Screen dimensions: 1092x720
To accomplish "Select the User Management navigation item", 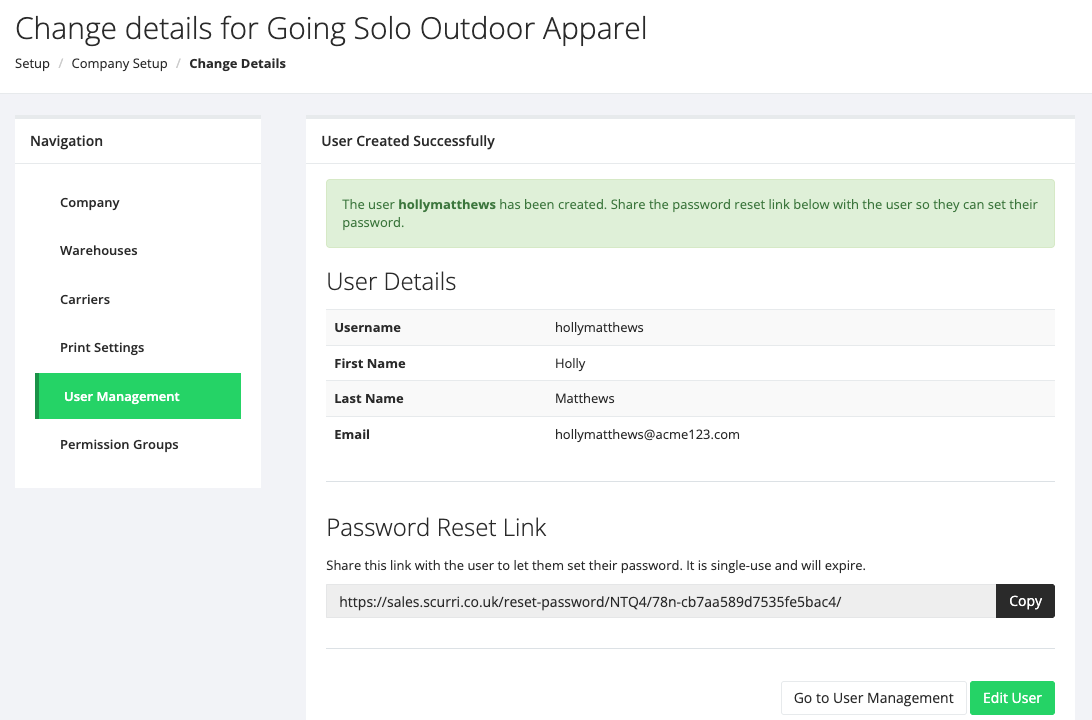I will click(138, 396).
